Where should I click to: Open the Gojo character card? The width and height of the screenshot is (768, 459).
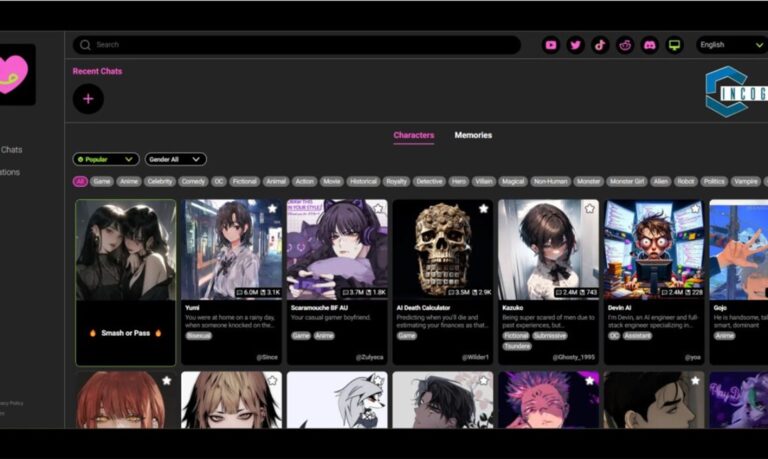739,282
